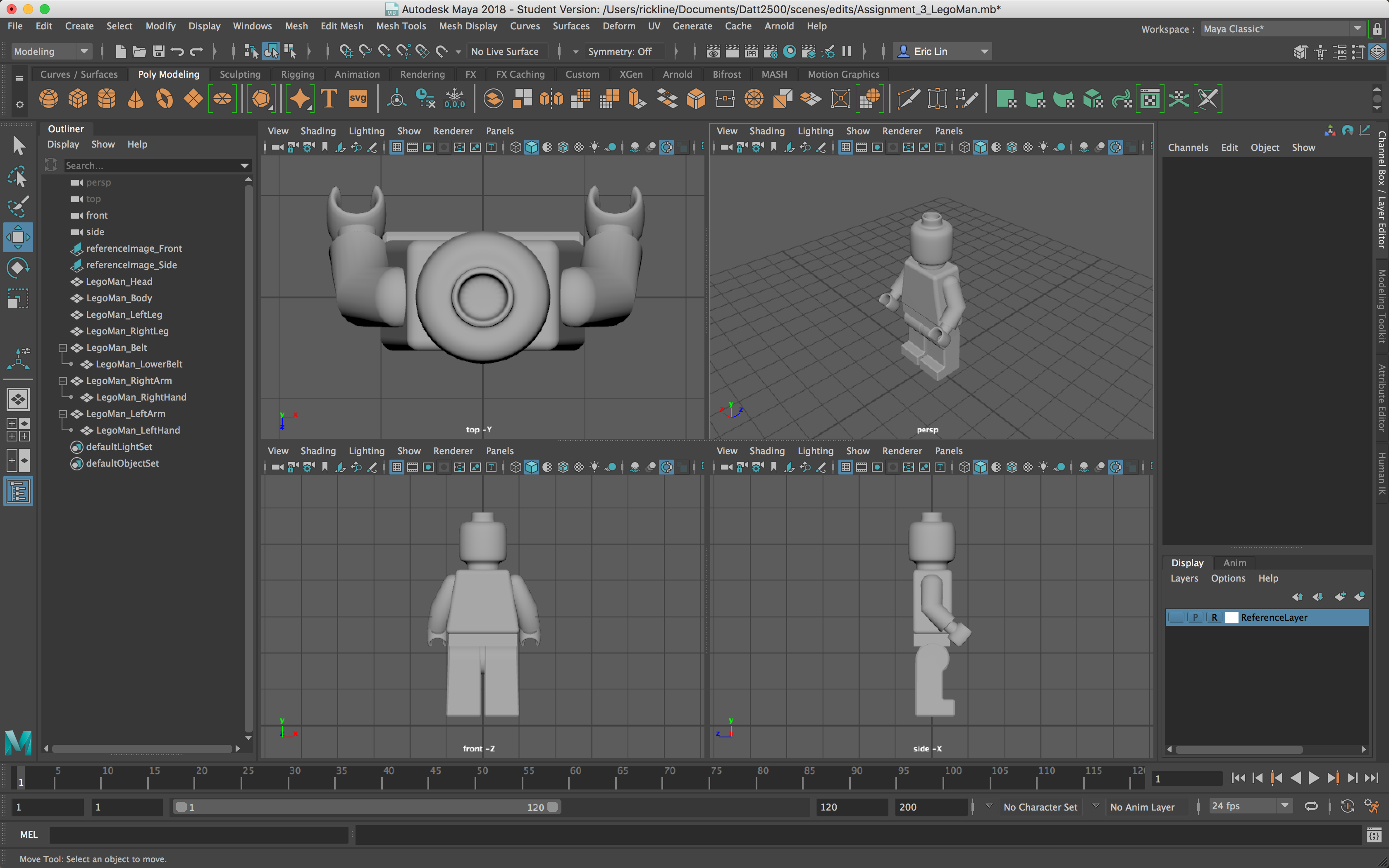Activate the Lasso select tool
1389x868 pixels.
(x=18, y=176)
